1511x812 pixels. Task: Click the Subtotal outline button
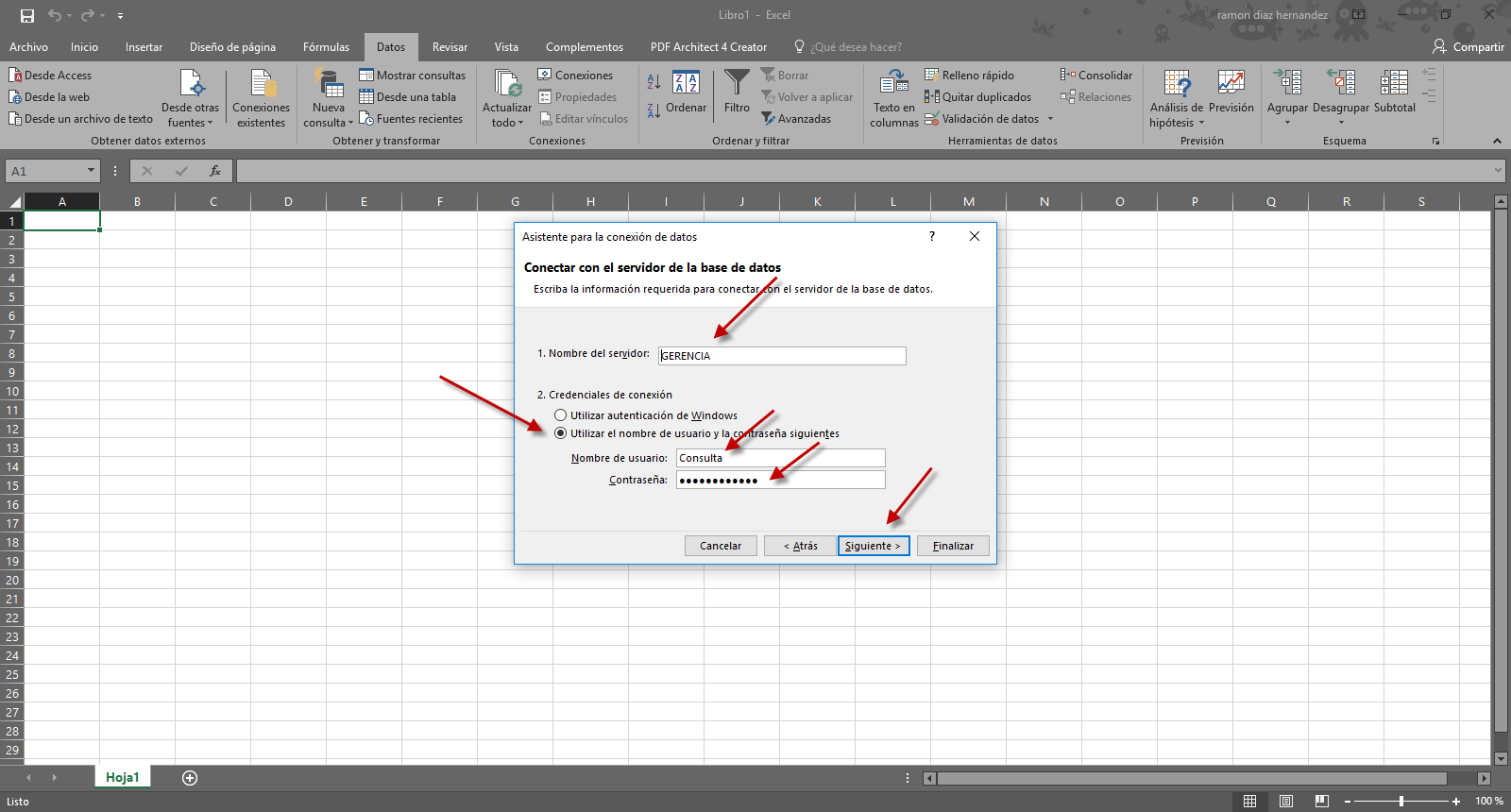coord(1395,92)
